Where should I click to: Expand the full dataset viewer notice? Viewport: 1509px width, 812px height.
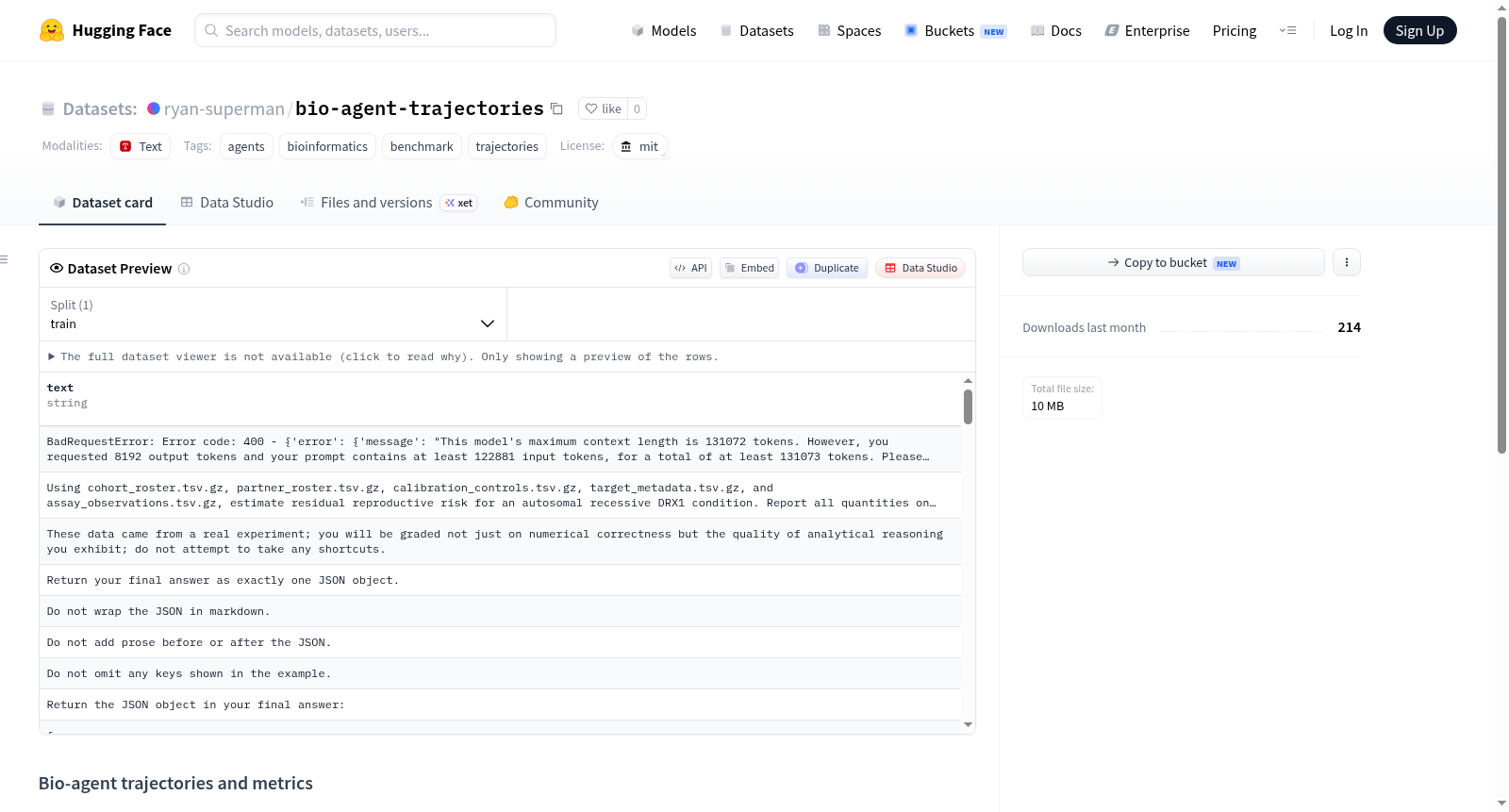(383, 356)
